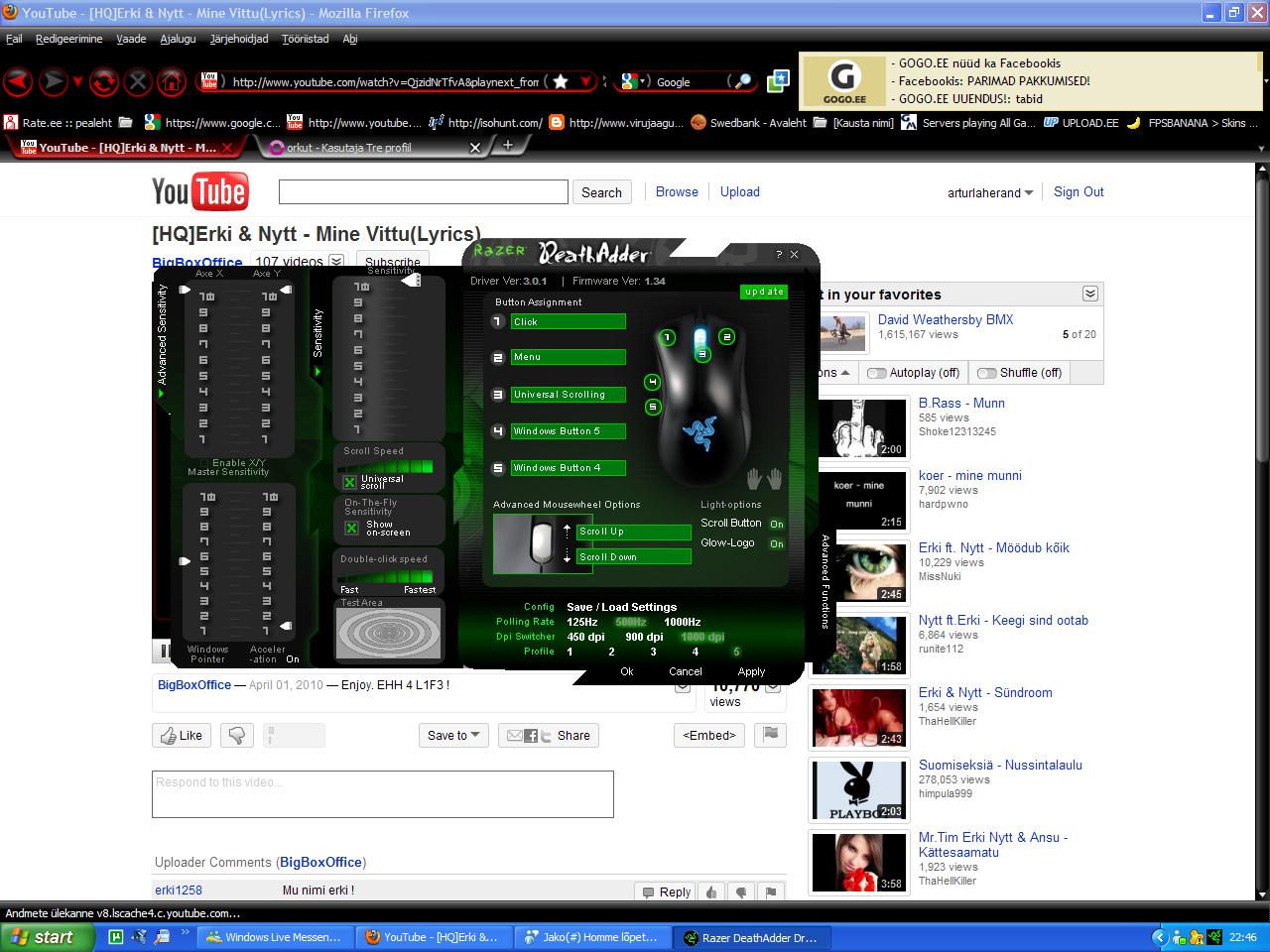Click the GOGO.EE banner logo
The width and height of the screenshot is (1270, 952).
click(x=843, y=80)
